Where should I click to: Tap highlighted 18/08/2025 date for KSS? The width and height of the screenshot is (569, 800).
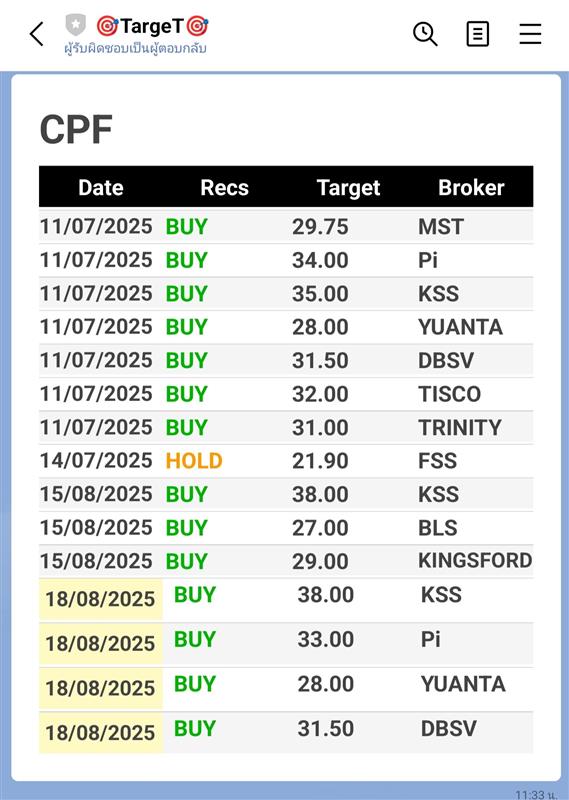pos(100,599)
